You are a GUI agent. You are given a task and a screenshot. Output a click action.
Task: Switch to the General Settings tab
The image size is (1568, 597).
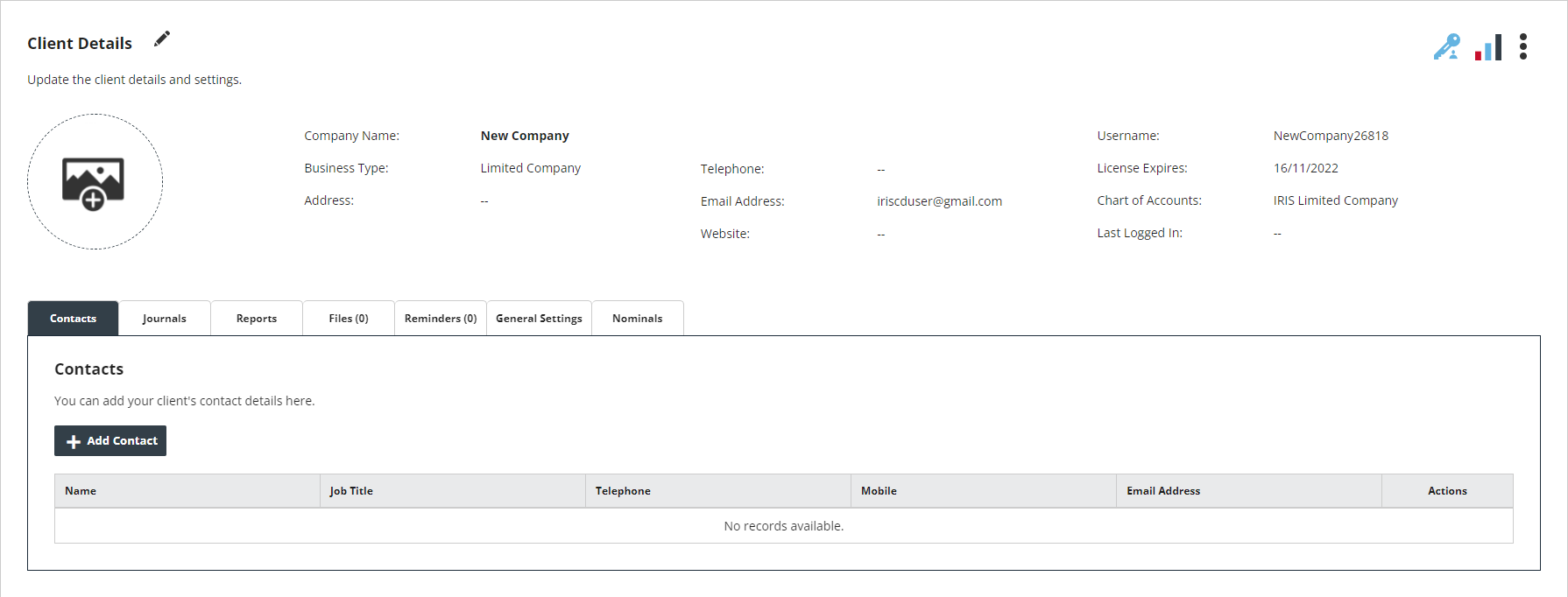(x=539, y=319)
